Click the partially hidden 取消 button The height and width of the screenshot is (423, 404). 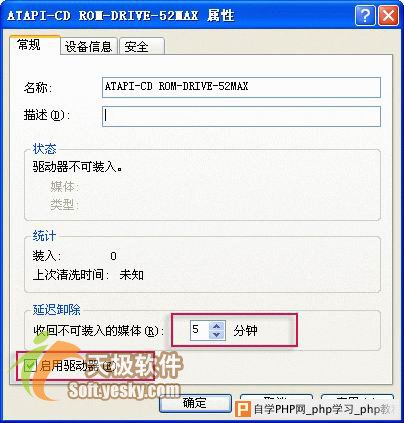(x=276, y=397)
